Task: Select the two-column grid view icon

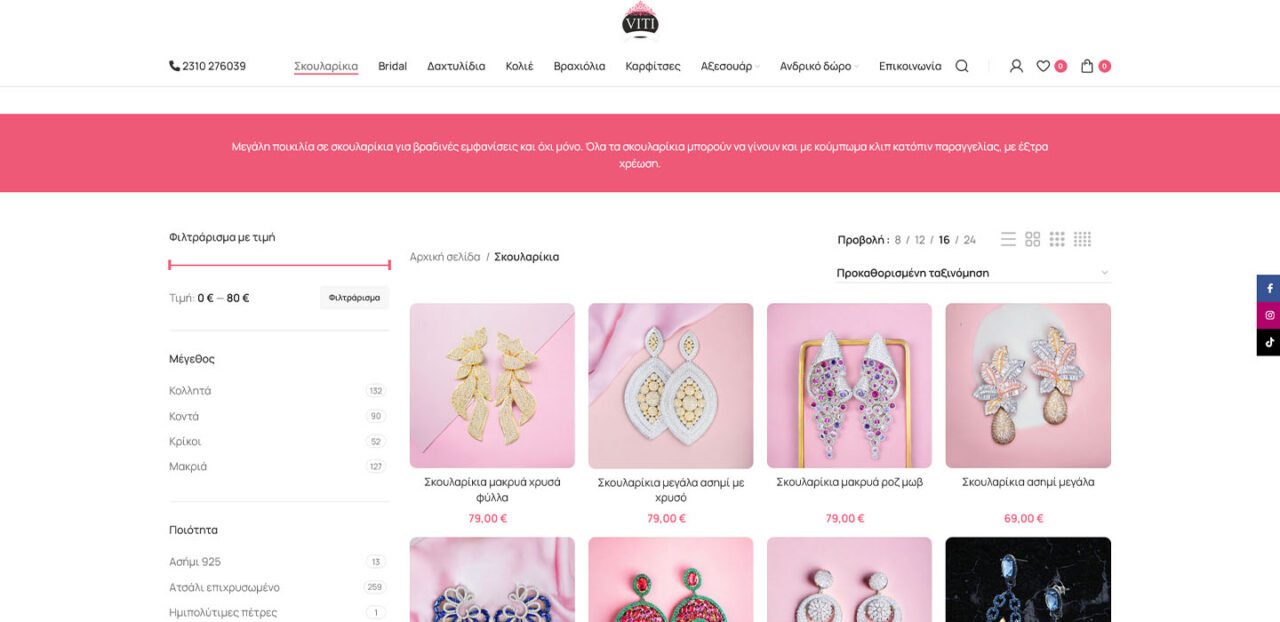Action: point(1033,239)
